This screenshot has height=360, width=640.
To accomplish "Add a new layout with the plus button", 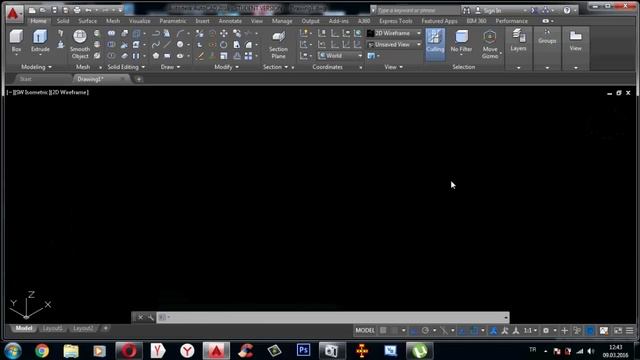I will click(x=105, y=328).
